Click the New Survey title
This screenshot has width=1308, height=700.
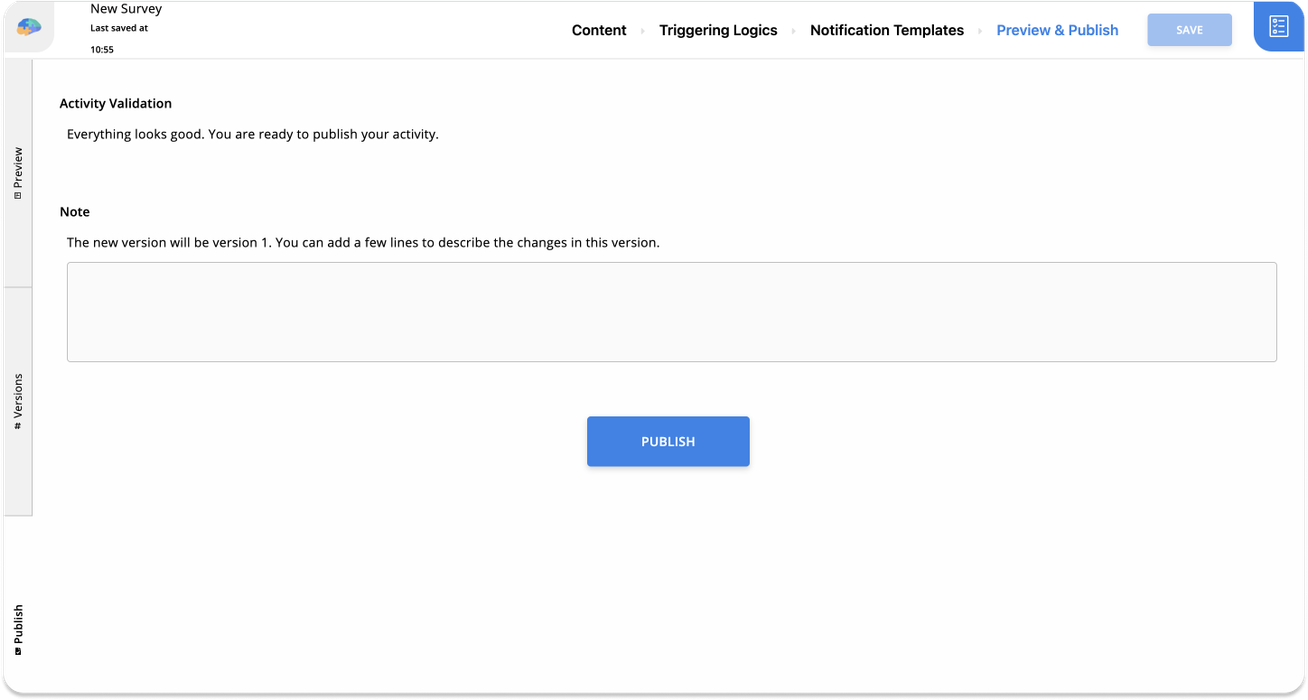tap(125, 9)
